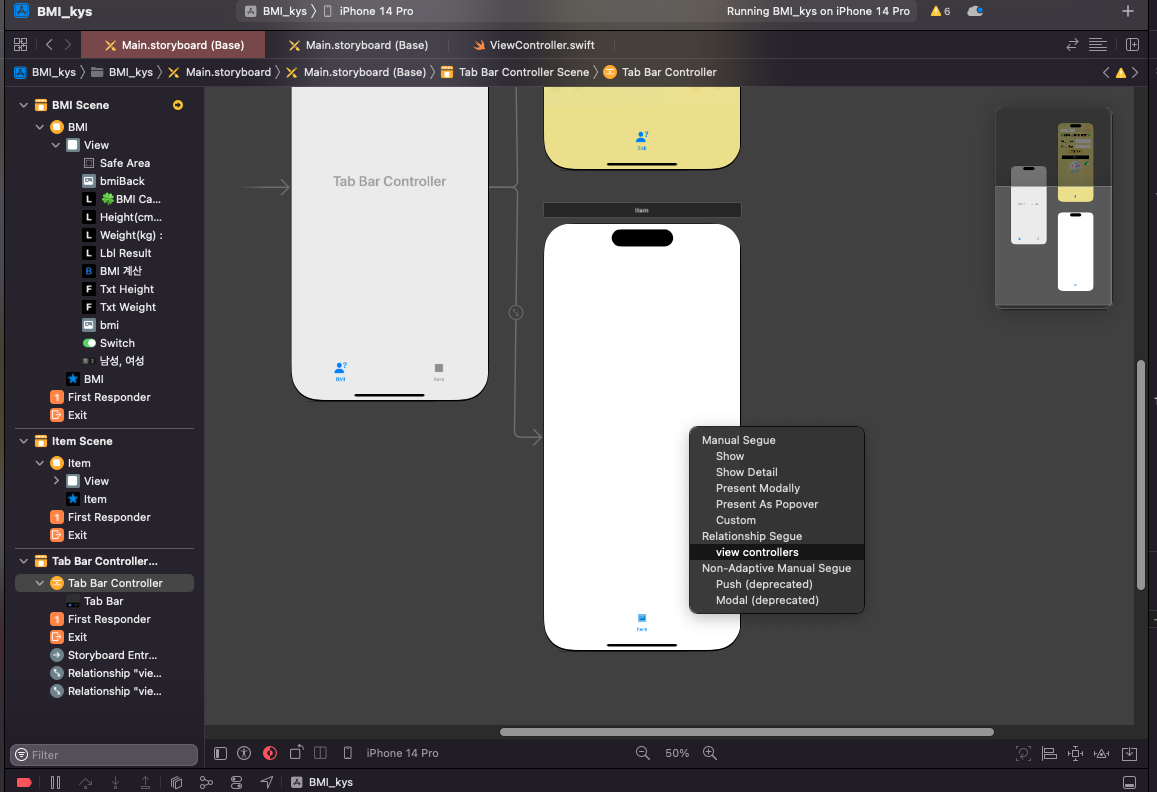The width and height of the screenshot is (1157, 792).
Task: Choose Custom segue
Action: (735, 520)
